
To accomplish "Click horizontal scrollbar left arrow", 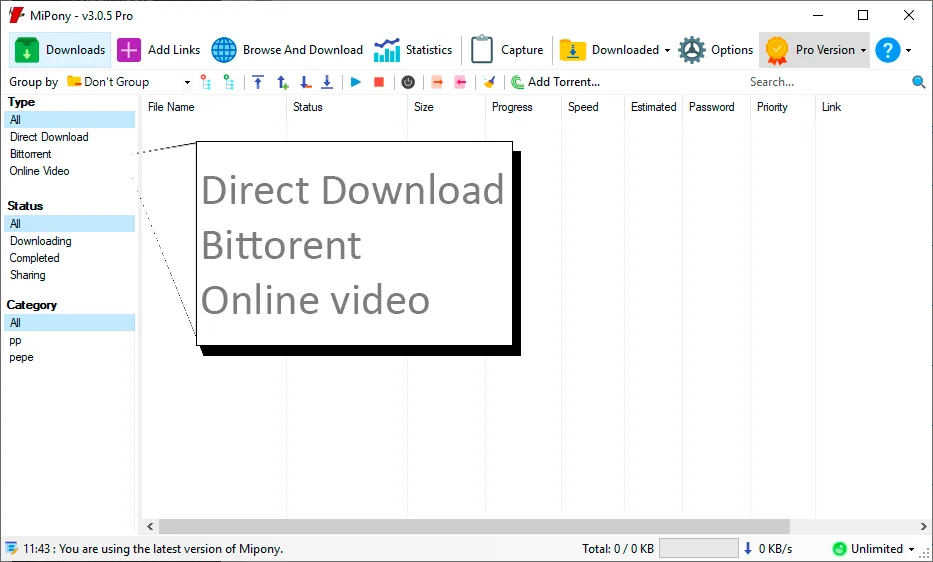I will coord(150,526).
